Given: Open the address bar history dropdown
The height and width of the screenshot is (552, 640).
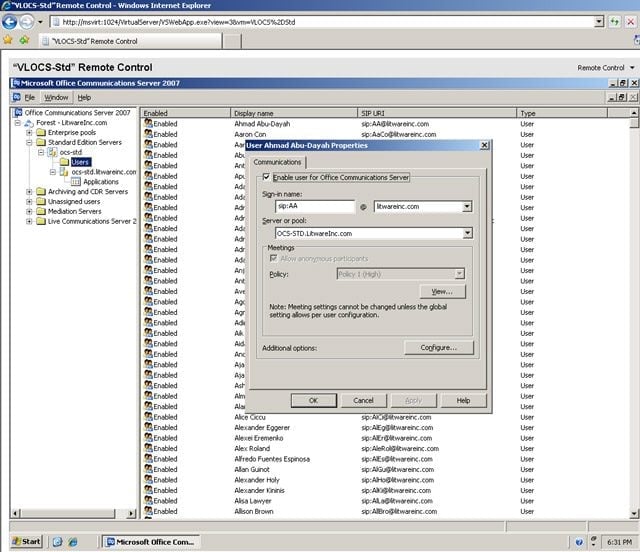Looking at the screenshot, I should (599, 22).
